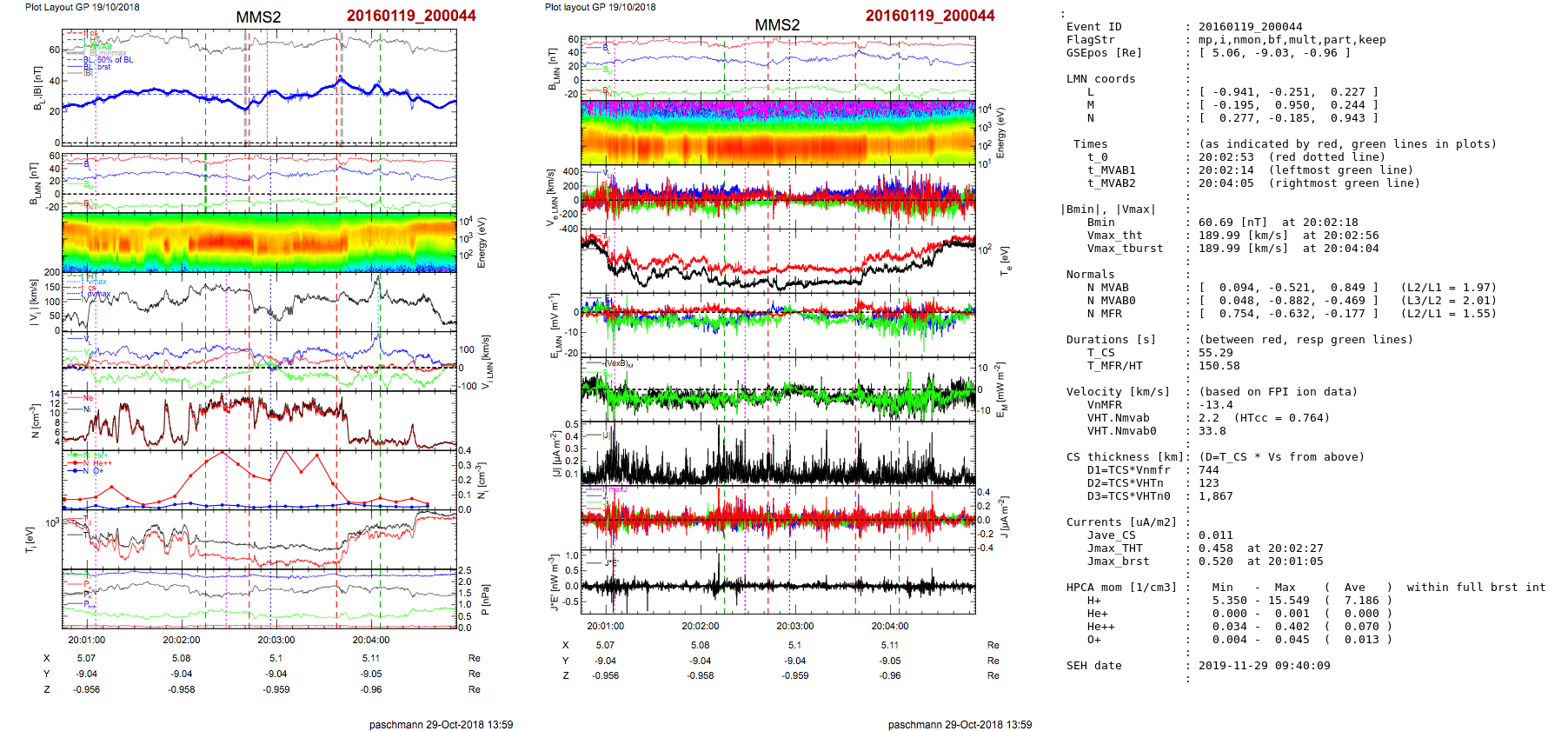Click the Plot Layout GP 19/10/2018 header on left plot
Image resolution: width=1568 pixels, height=731 pixels.
[x=82, y=7]
